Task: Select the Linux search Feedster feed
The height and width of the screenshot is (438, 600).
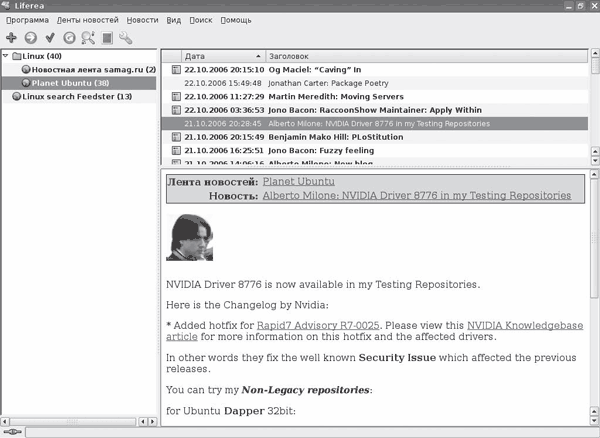Action: 77,97
